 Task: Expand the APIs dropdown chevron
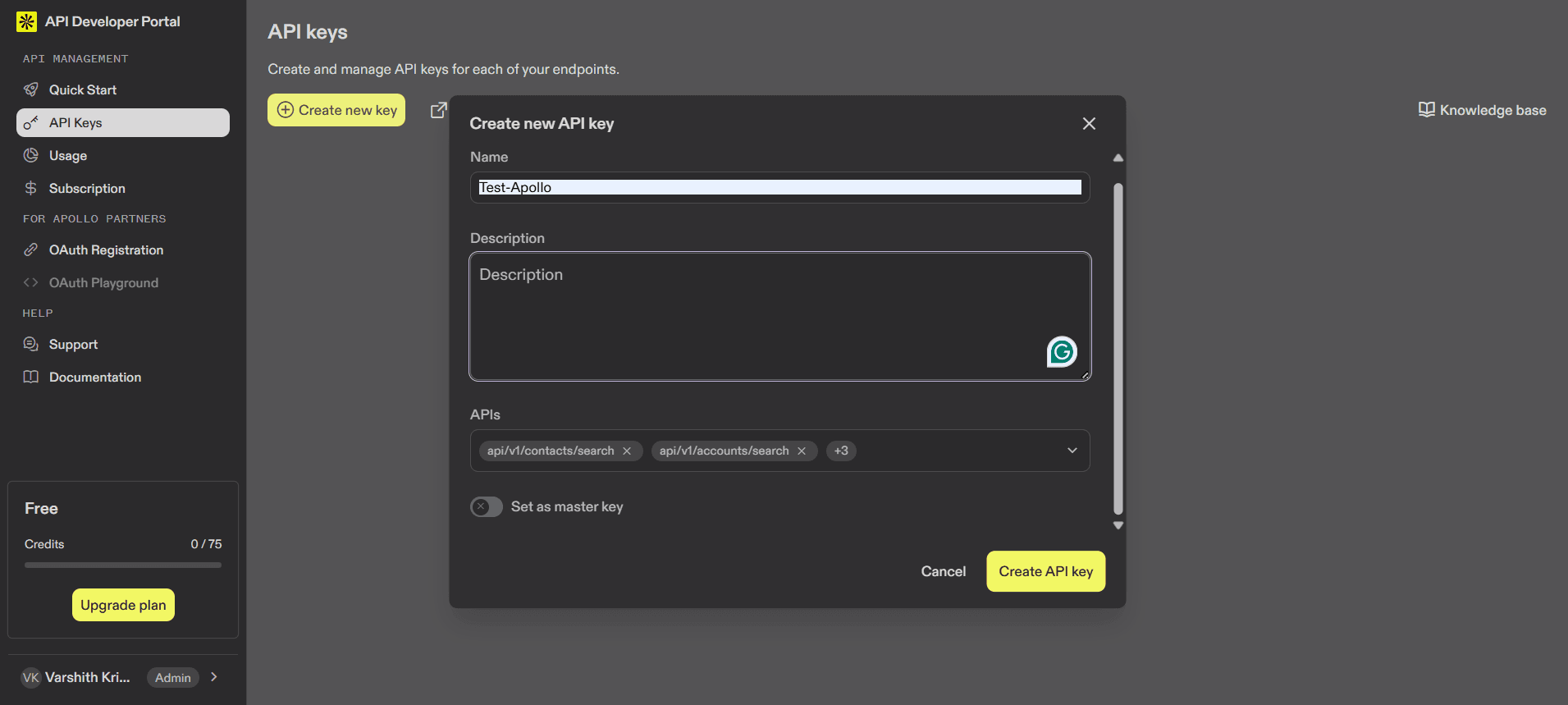(x=1072, y=451)
